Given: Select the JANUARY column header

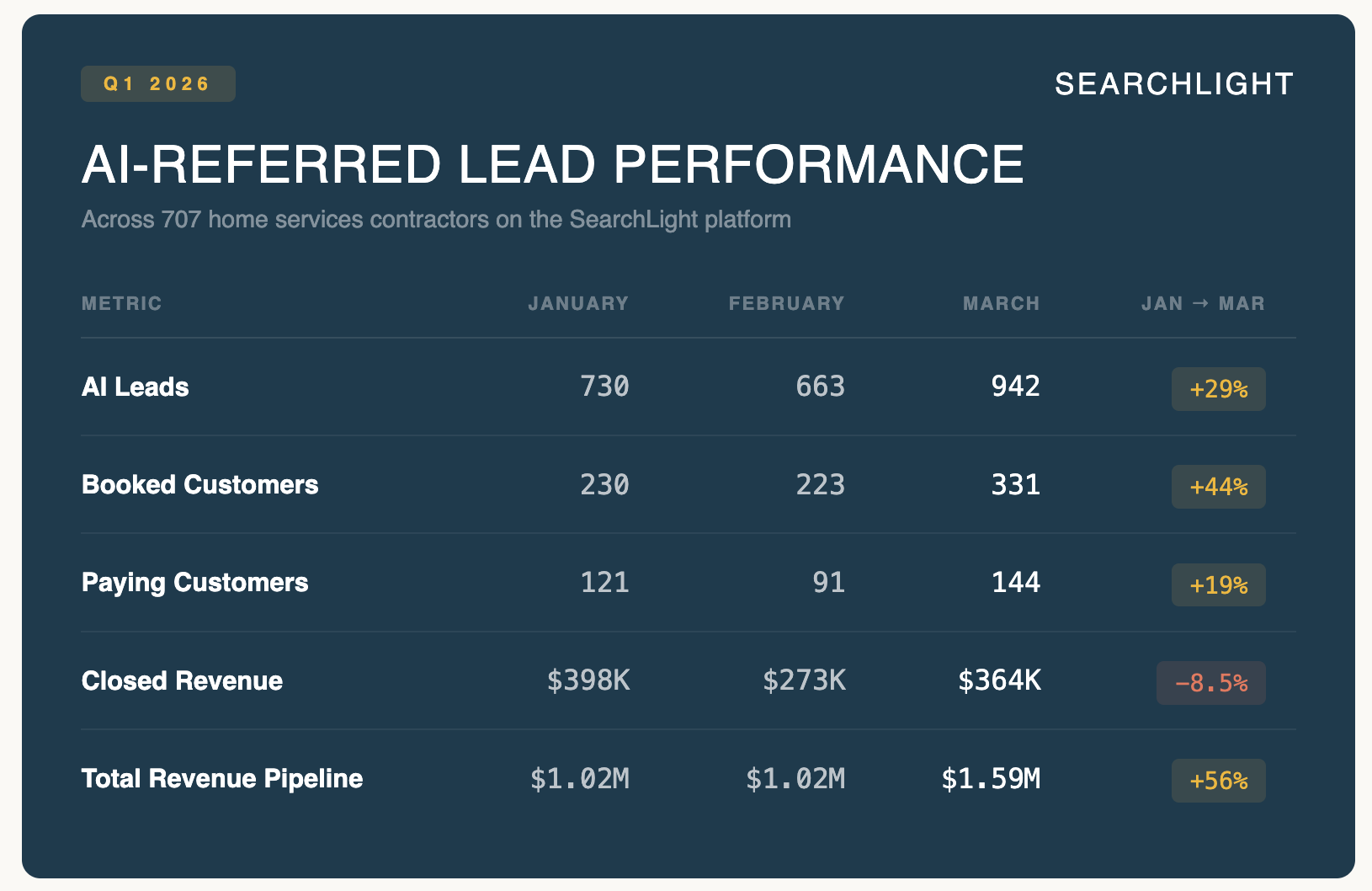Looking at the screenshot, I should [x=578, y=303].
